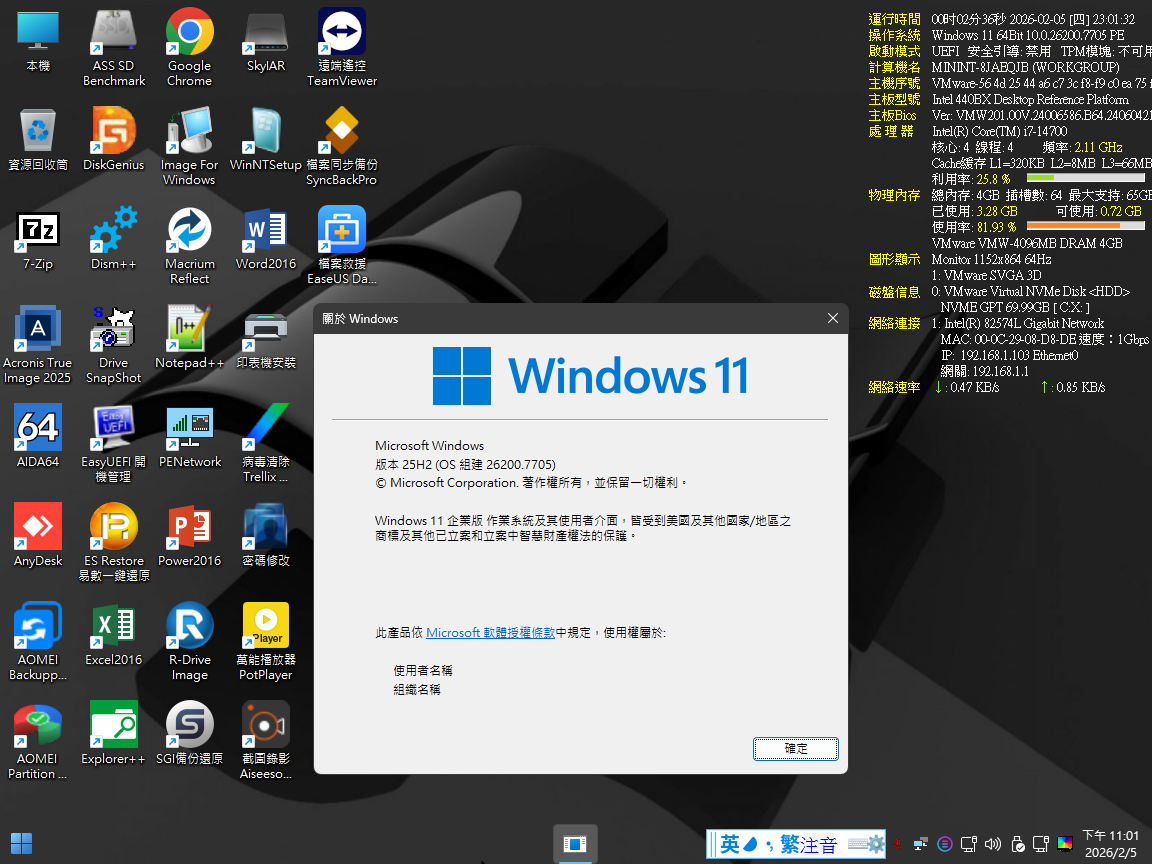Click the volume speaker tray icon

point(993,844)
